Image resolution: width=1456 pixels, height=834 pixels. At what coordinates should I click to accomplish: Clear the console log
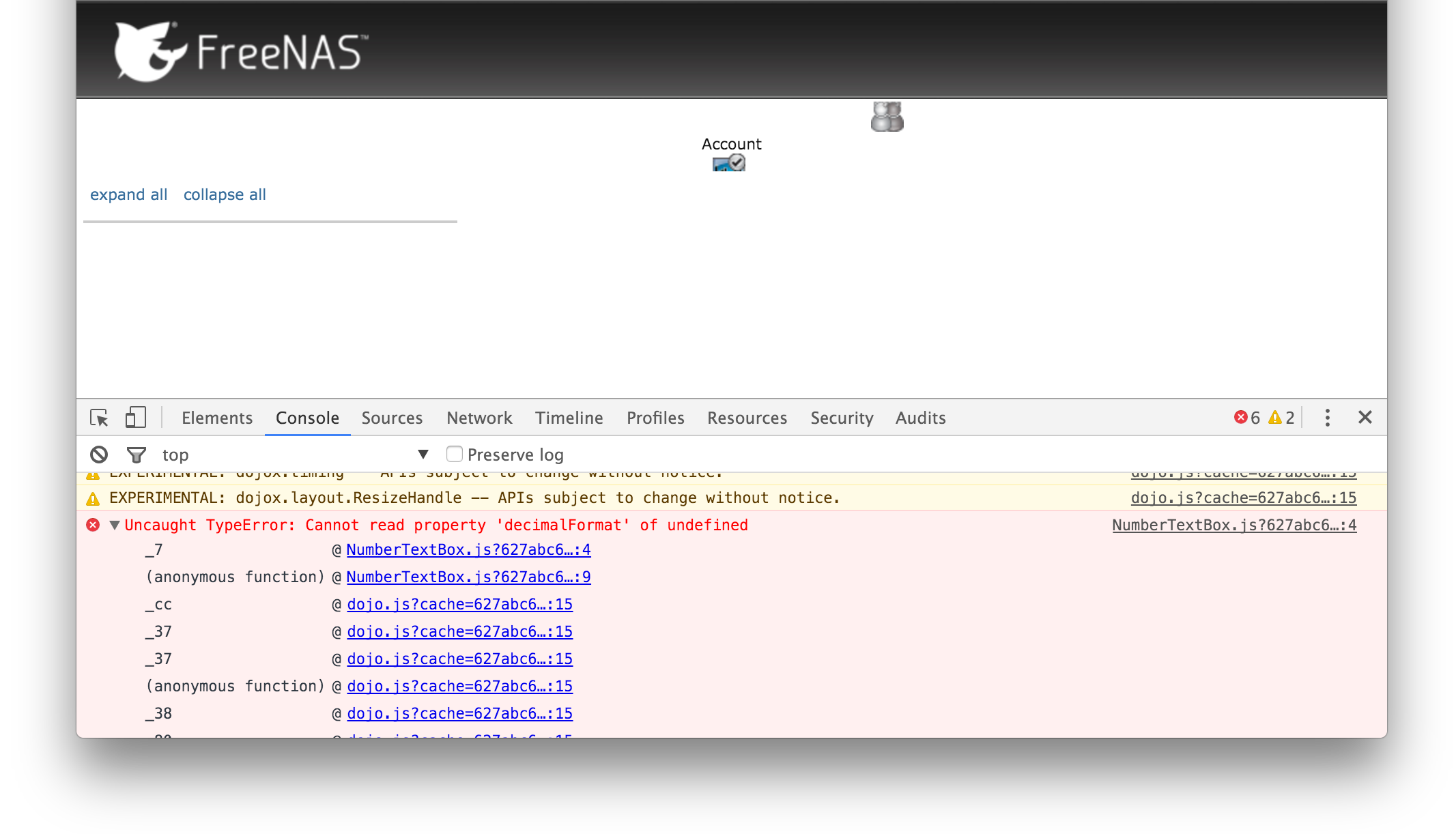tap(99, 455)
